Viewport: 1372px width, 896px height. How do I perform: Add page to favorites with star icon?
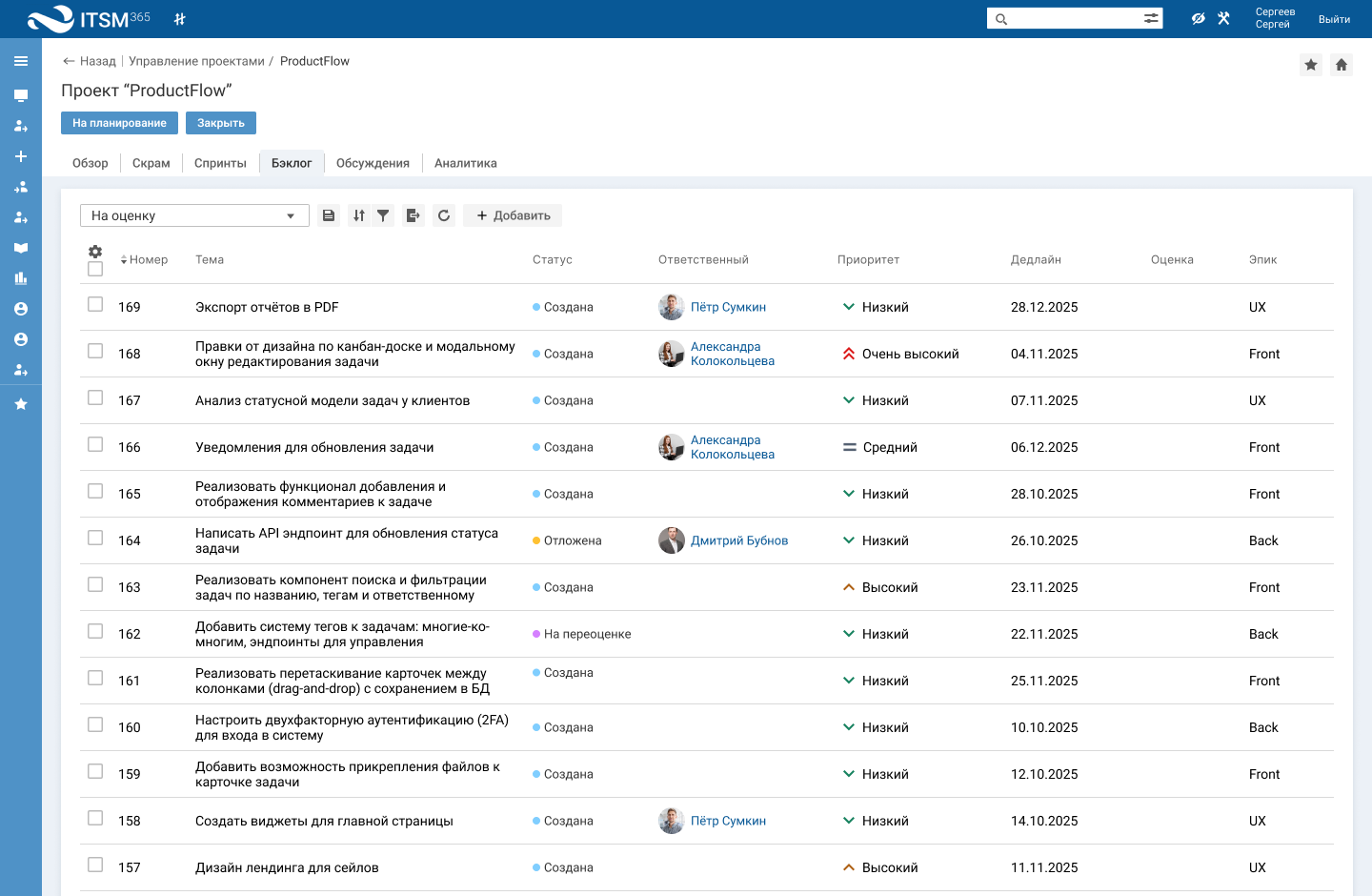click(1311, 65)
